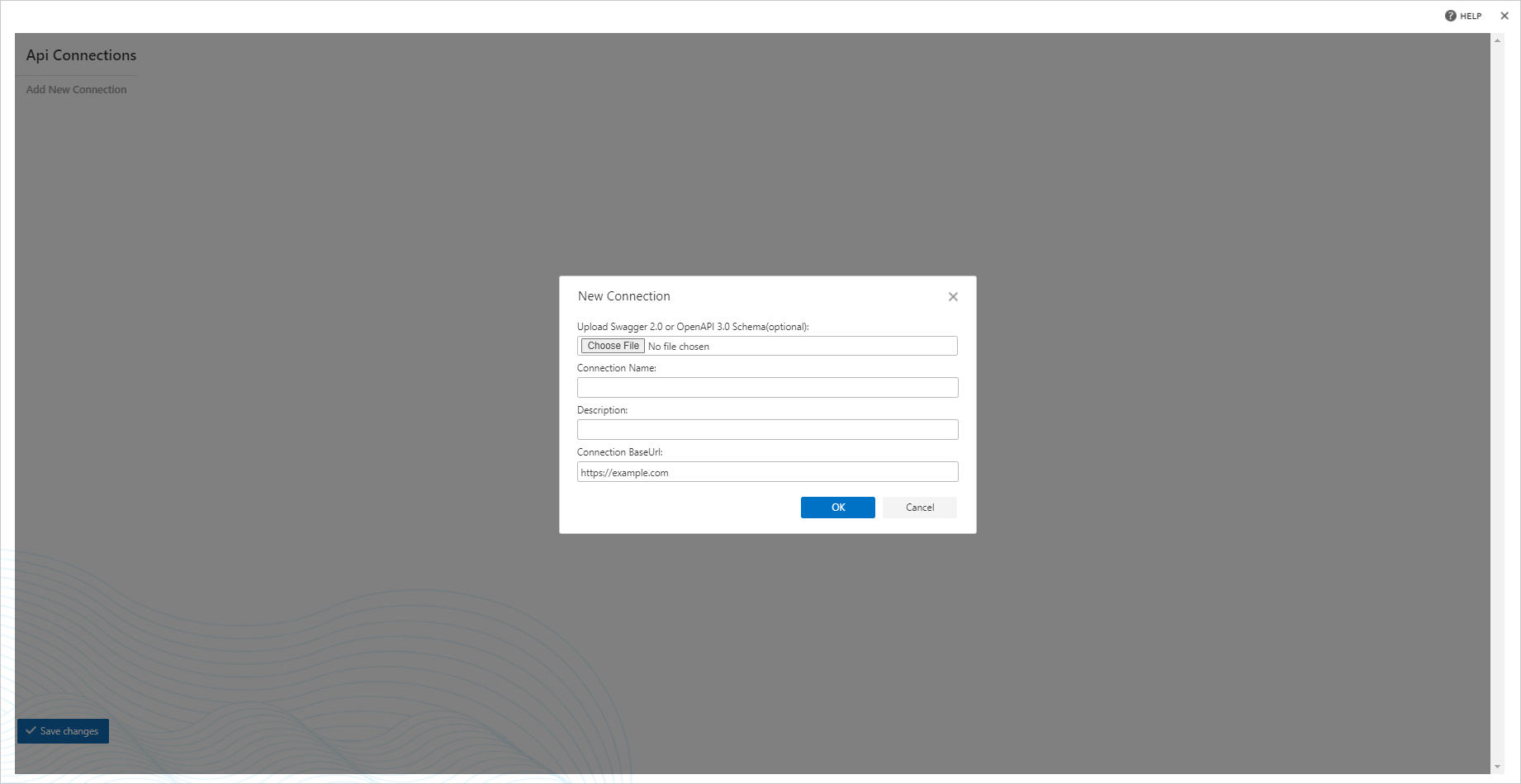The image size is (1521, 784).
Task: Focus the Description input field
Action: 767,430
